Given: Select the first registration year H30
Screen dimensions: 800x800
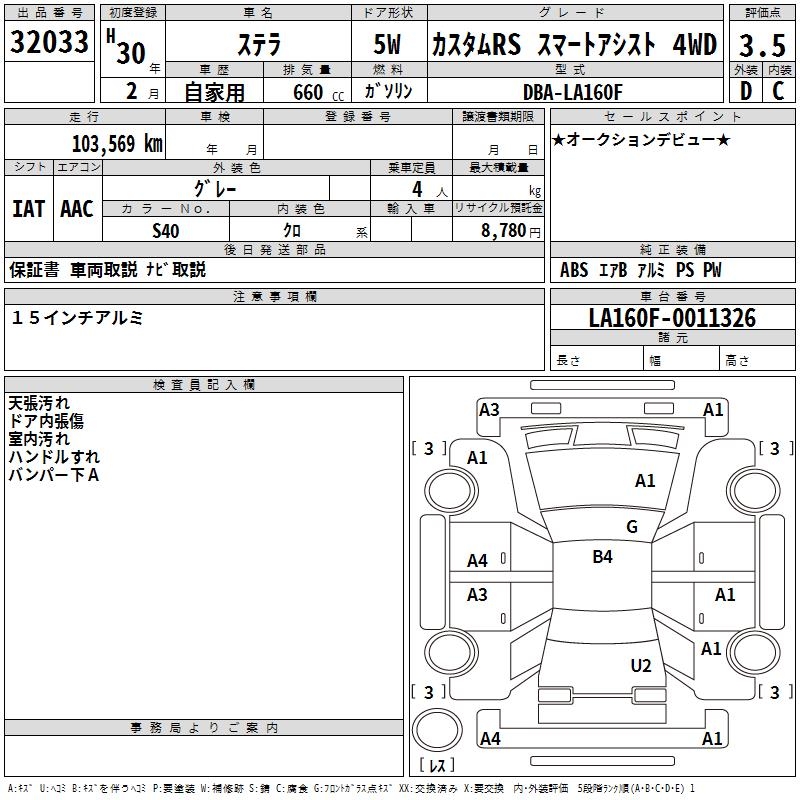Looking at the screenshot, I should 128,47.
